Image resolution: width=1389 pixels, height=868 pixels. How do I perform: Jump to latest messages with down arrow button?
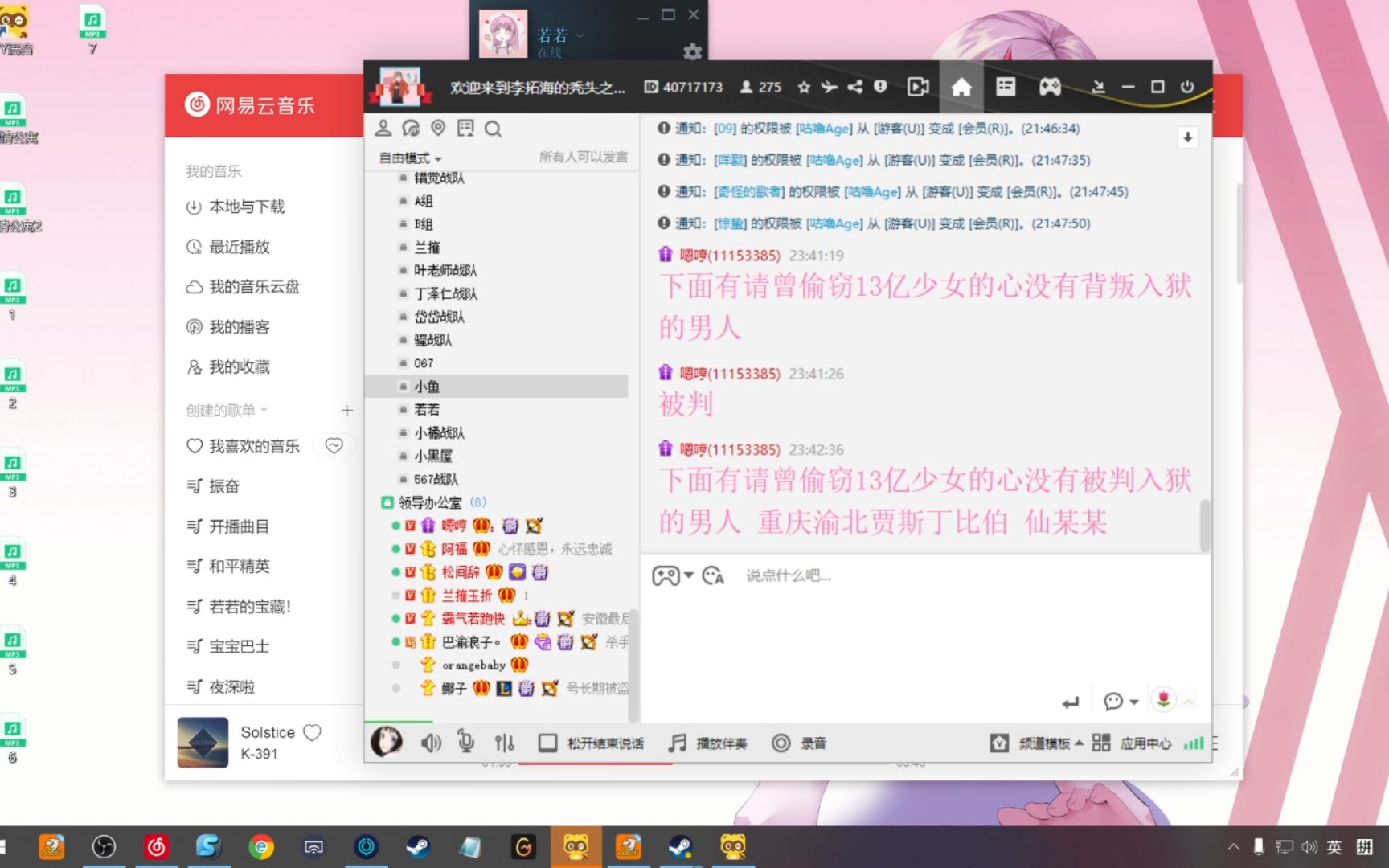1187,137
